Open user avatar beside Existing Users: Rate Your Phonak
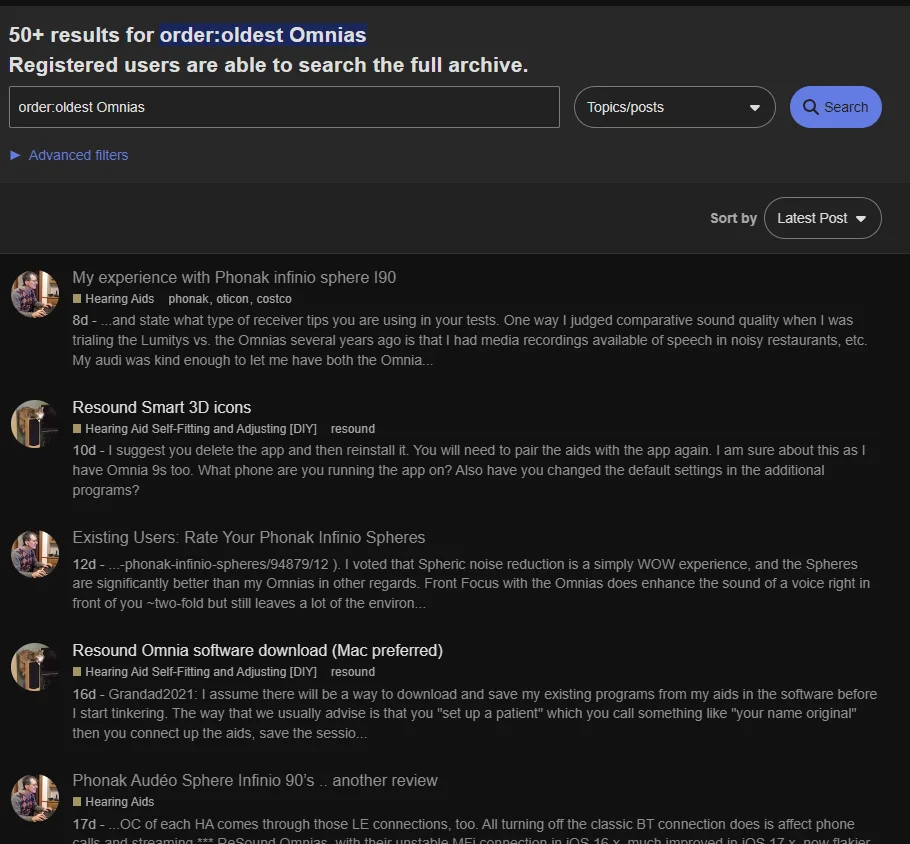The height and width of the screenshot is (844, 910). 35,554
